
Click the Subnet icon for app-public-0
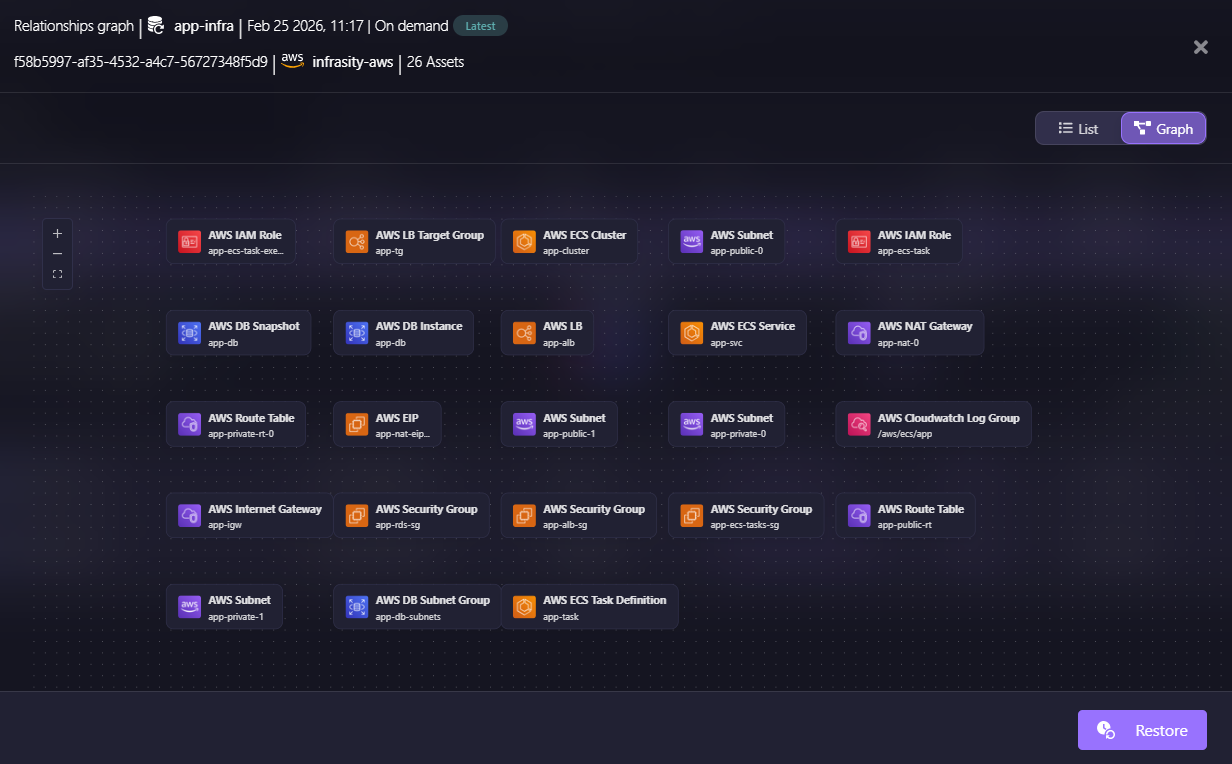coord(692,241)
